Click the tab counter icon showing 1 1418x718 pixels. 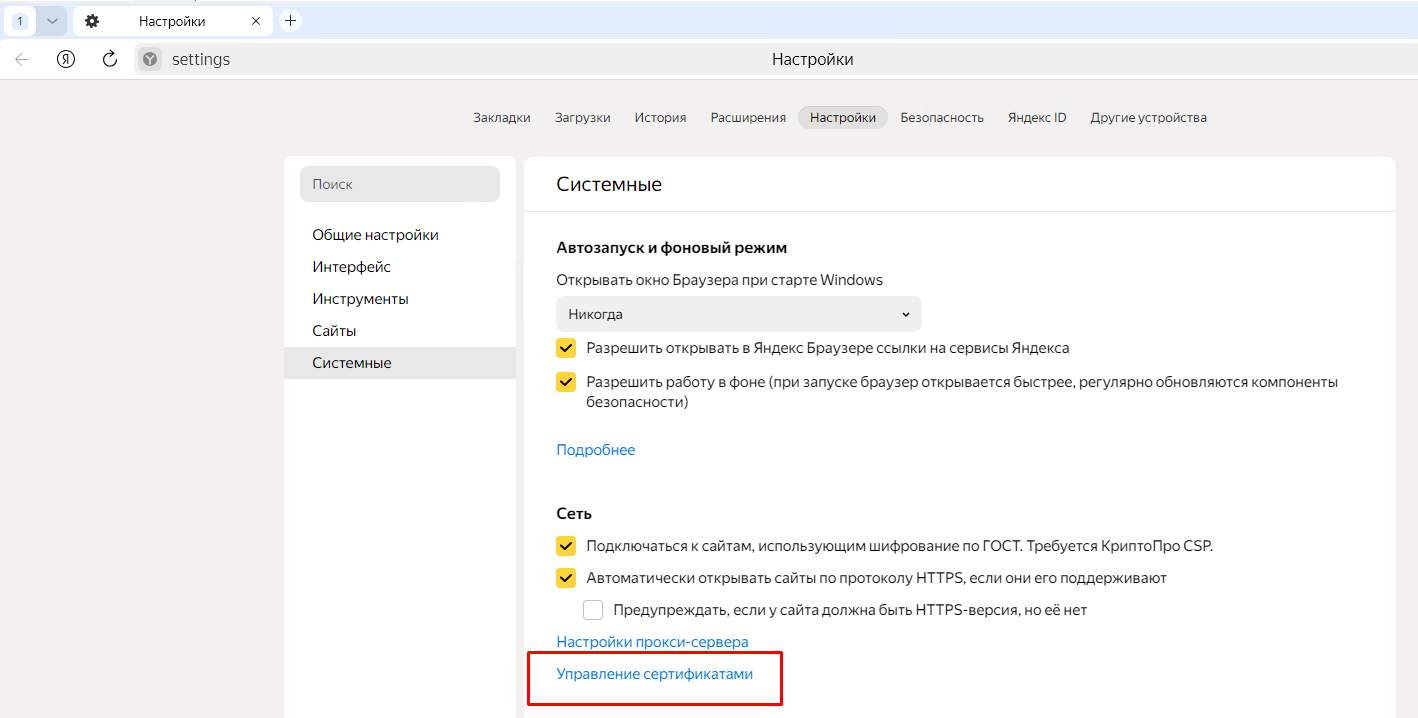click(x=20, y=21)
